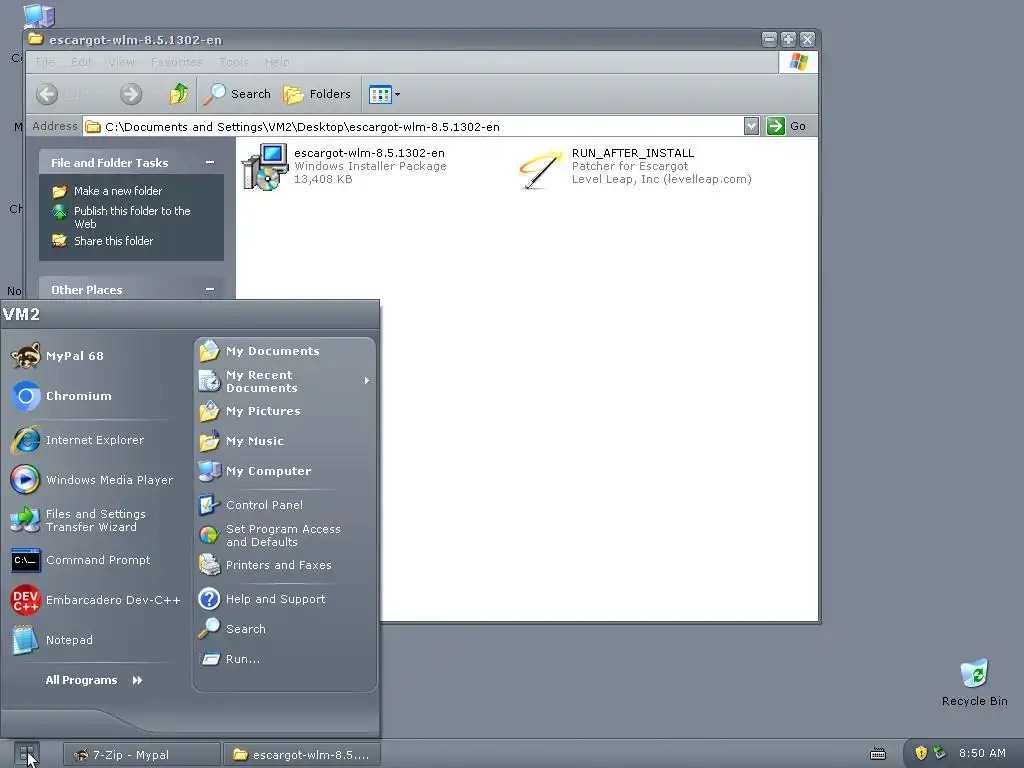Open Recycle Bin on desktop
The height and width of the screenshot is (768, 1024).
click(974, 683)
